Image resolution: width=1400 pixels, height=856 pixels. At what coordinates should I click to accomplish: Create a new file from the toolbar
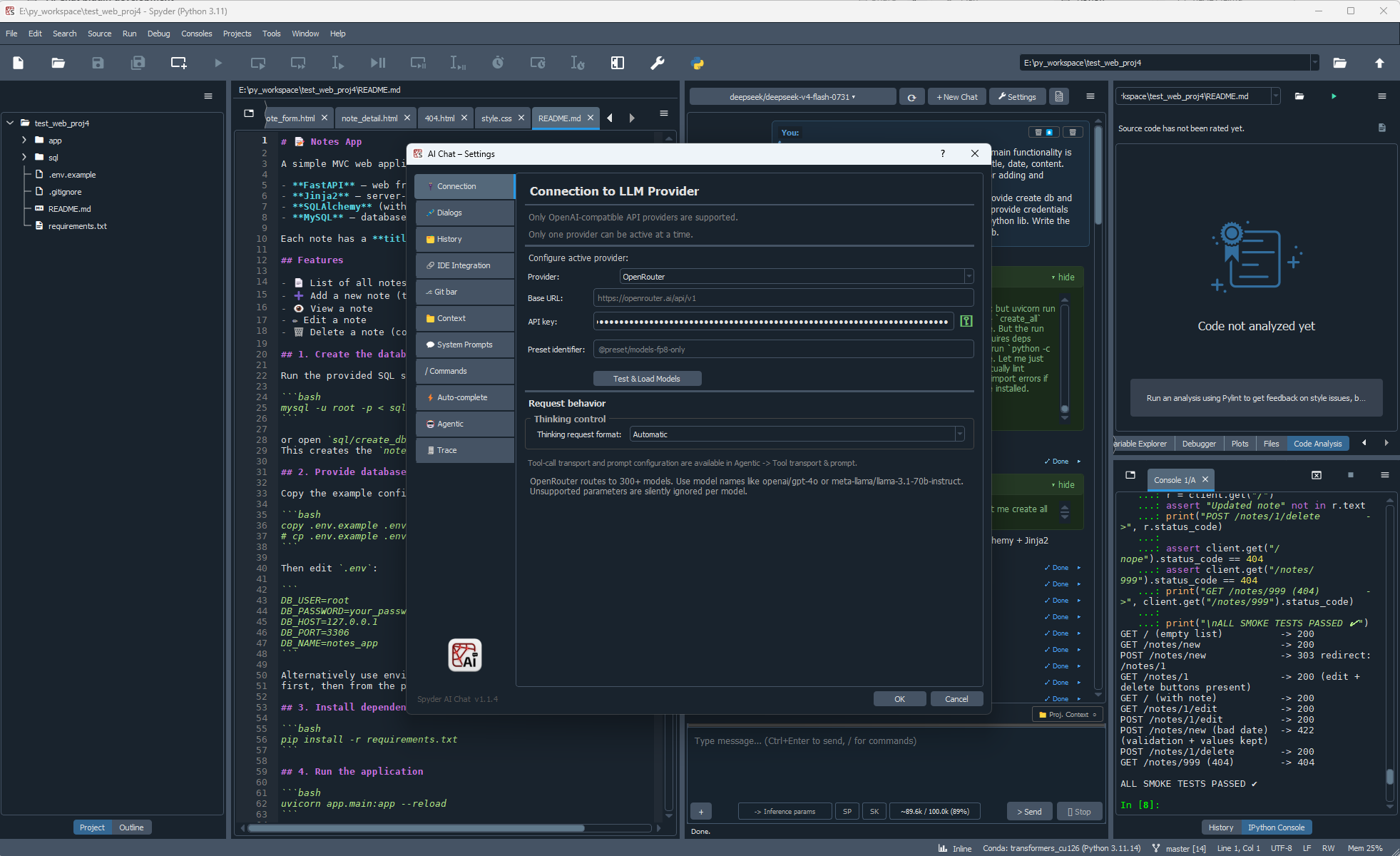click(x=19, y=63)
